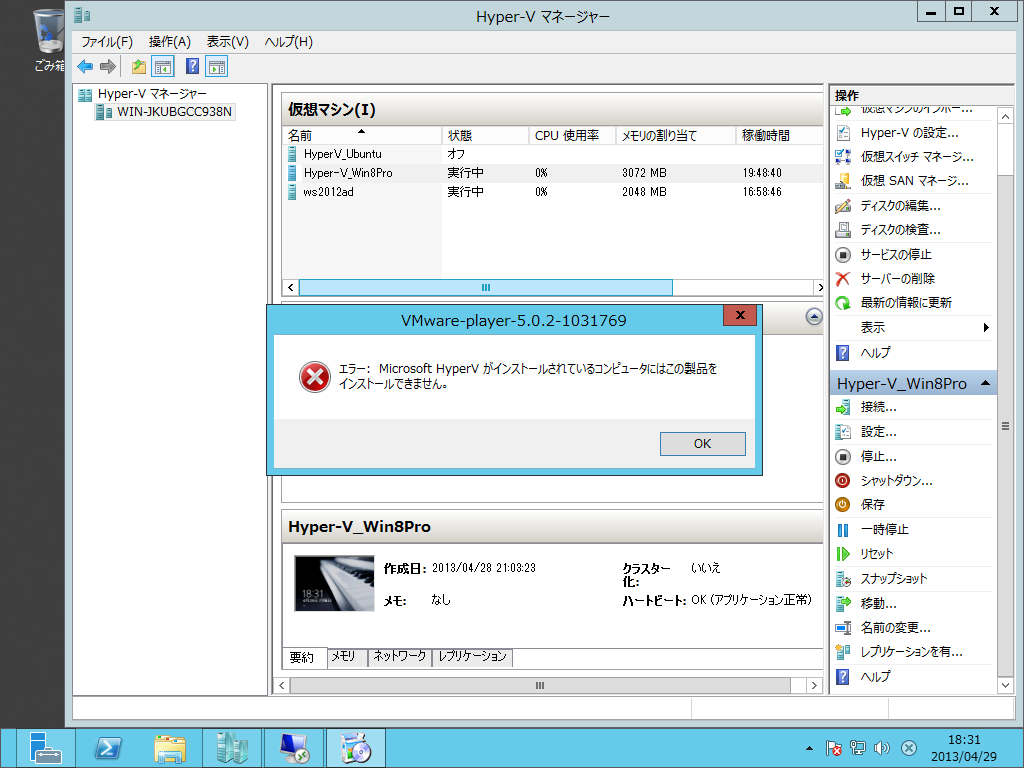Switch to the レプリケーション tab
This screenshot has width=1024, height=768.
(x=473, y=656)
